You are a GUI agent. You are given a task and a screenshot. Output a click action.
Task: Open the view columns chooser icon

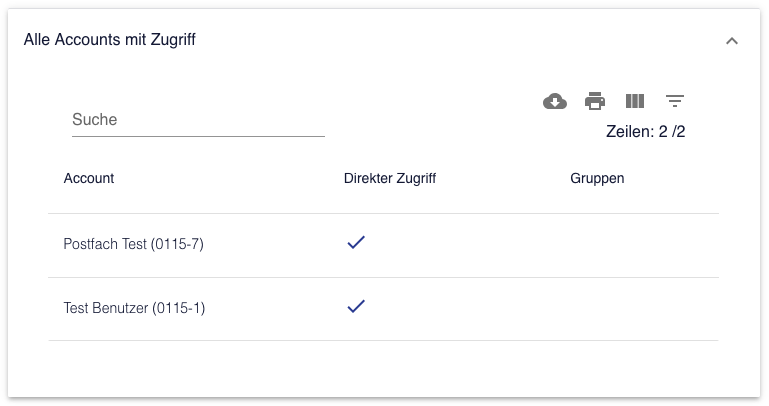tap(635, 101)
